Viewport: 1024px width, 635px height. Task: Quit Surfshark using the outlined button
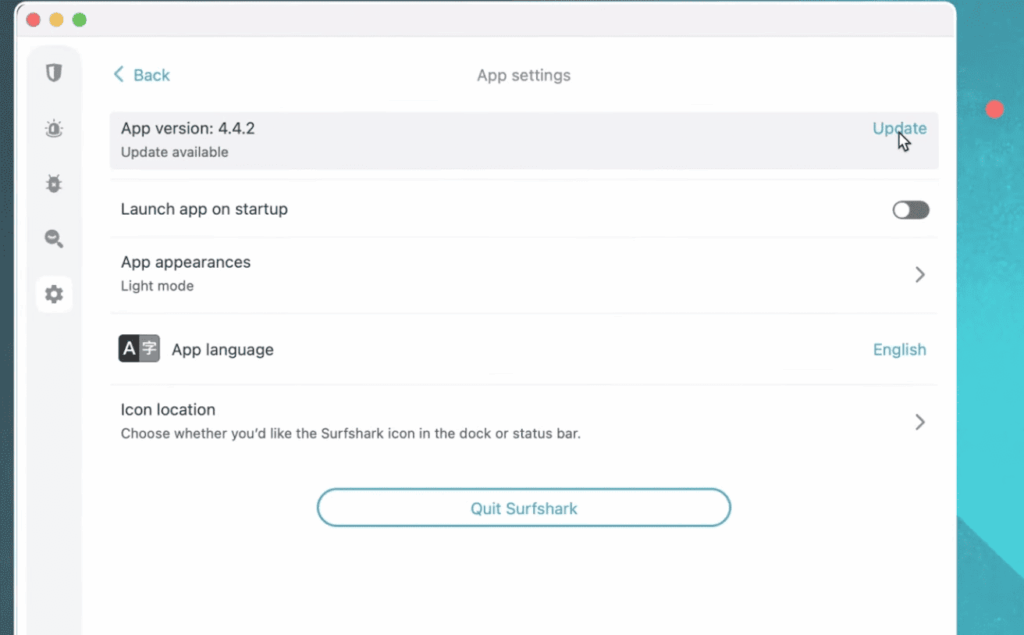point(523,508)
